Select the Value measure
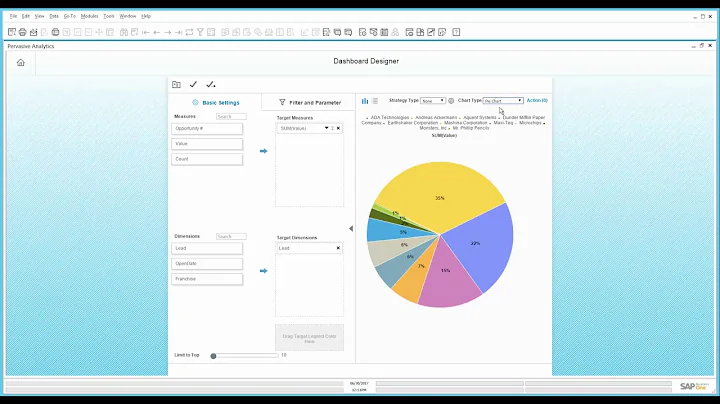 click(207, 144)
